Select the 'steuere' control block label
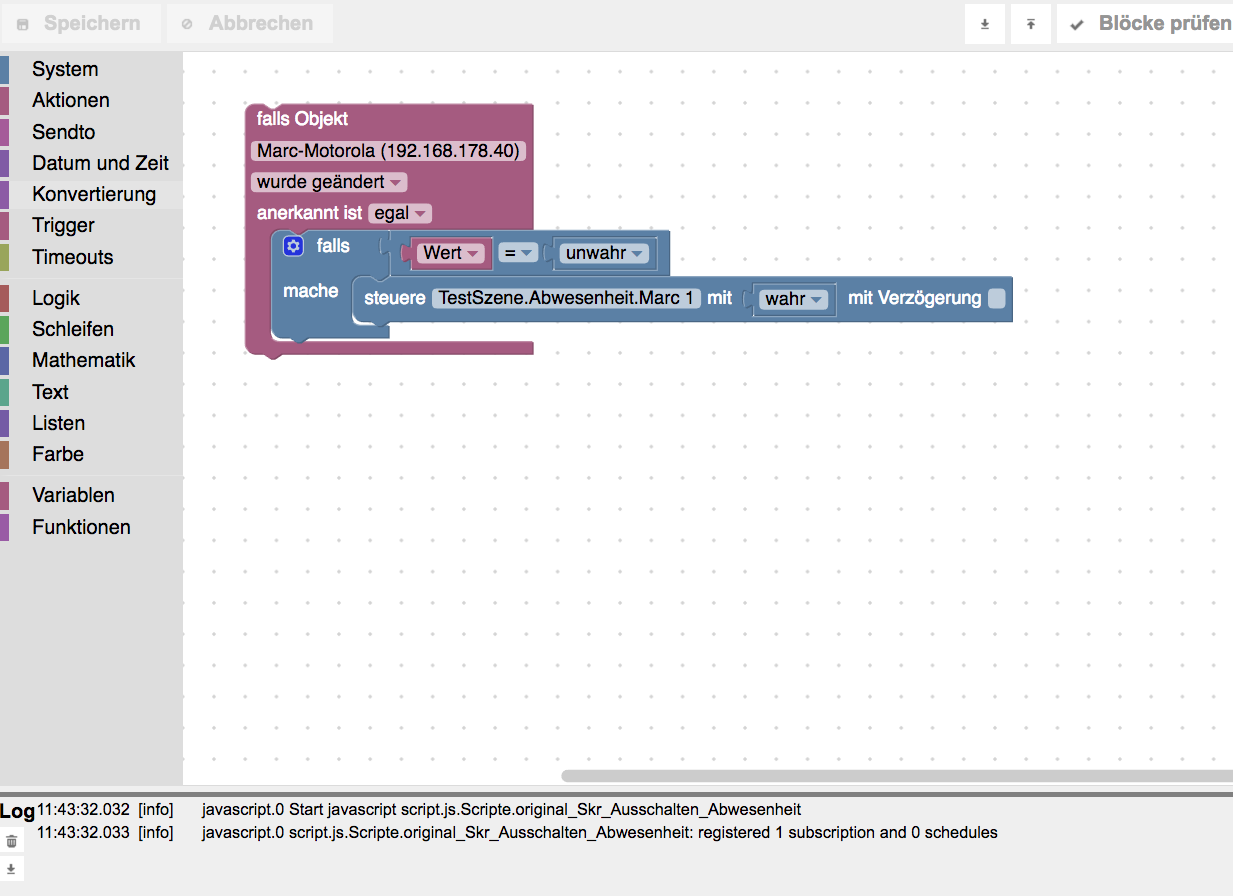This screenshot has height=896, width=1233. [395, 298]
